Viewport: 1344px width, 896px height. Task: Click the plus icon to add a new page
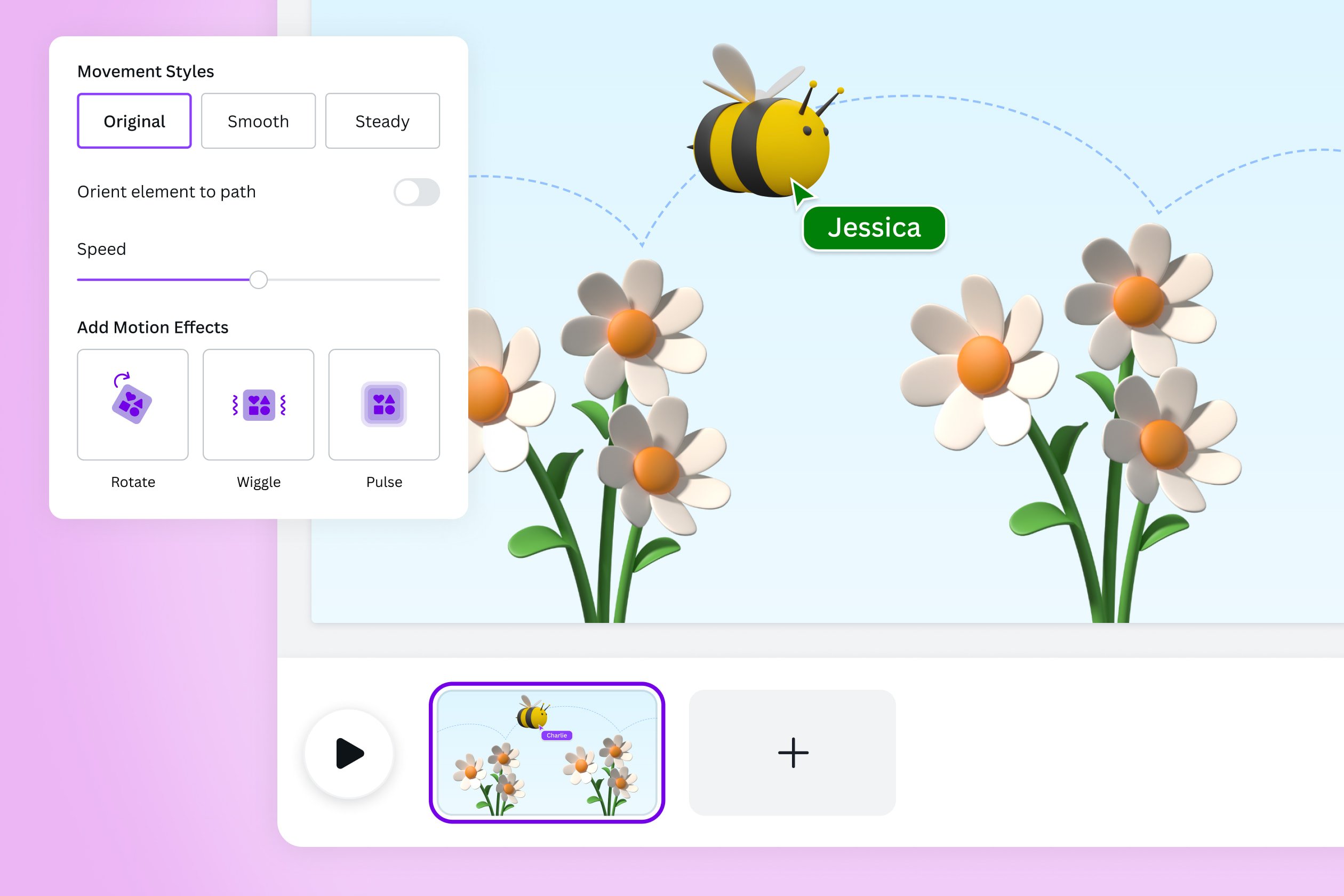pos(793,753)
